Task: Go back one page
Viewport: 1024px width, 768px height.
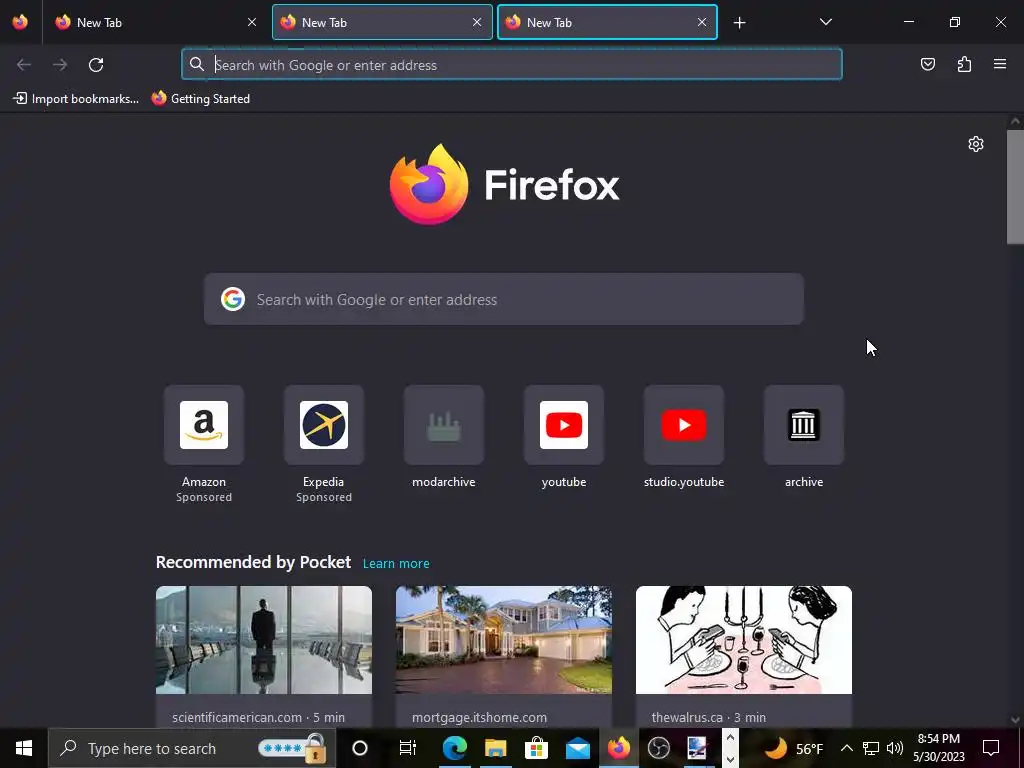Action: coord(24,65)
